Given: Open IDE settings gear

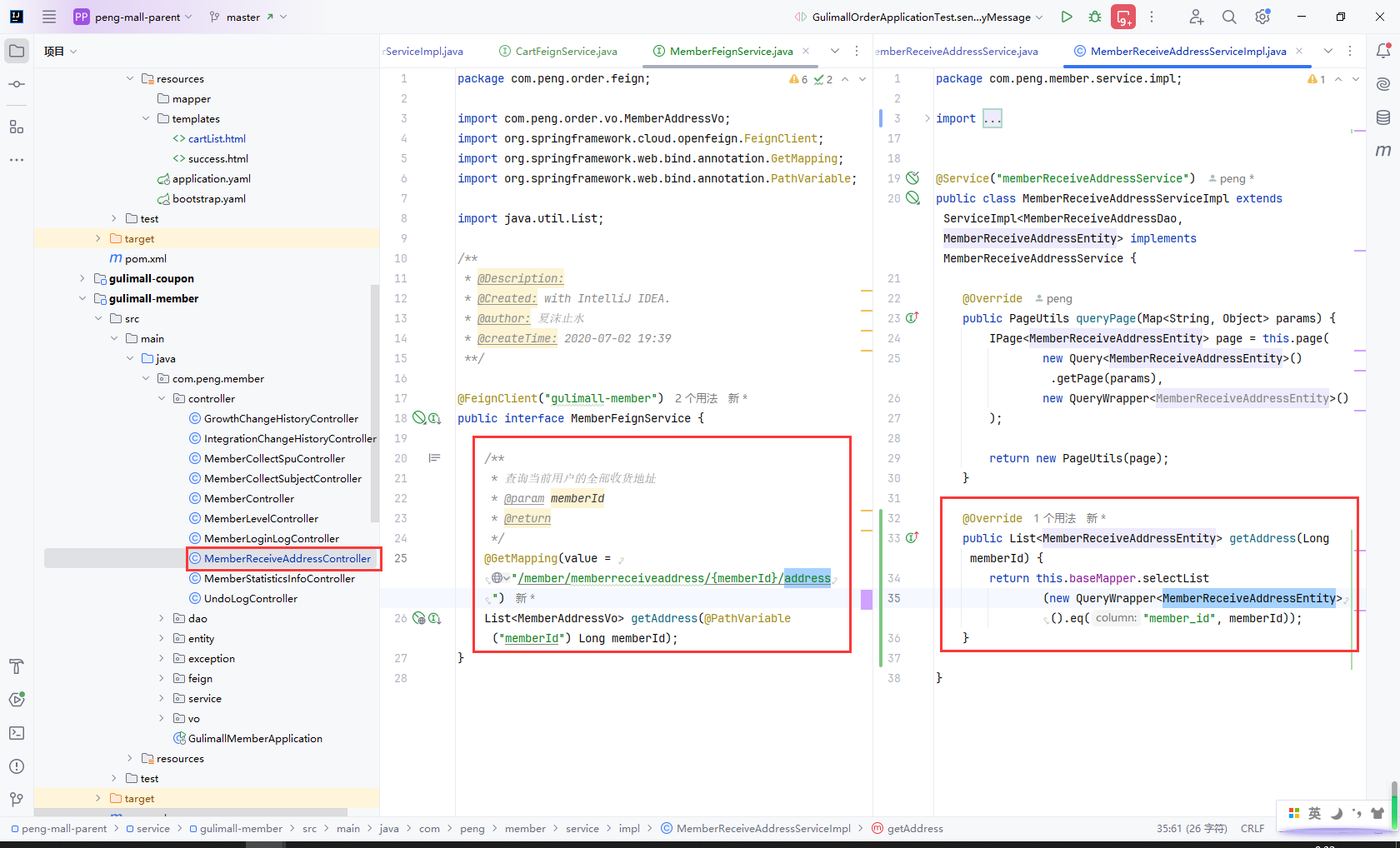Looking at the screenshot, I should click(1262, 17).
